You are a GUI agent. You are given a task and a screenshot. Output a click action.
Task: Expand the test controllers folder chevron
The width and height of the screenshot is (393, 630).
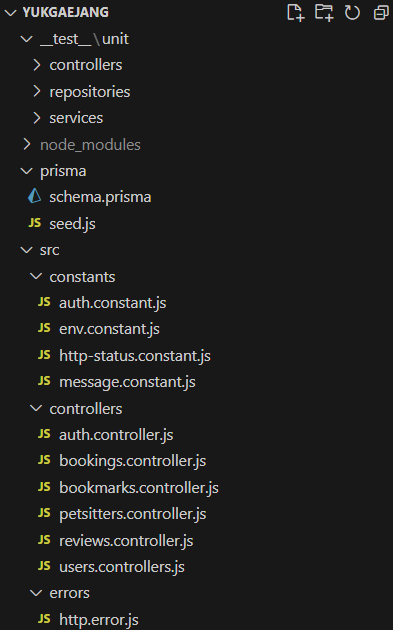click(x=37, y=65)
